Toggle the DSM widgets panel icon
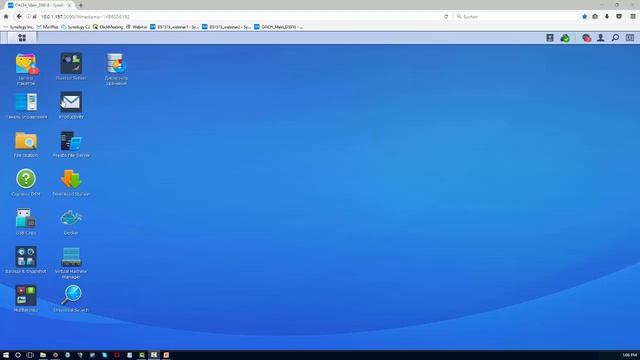This screenshot has height=360, width=640. point(630,38)
